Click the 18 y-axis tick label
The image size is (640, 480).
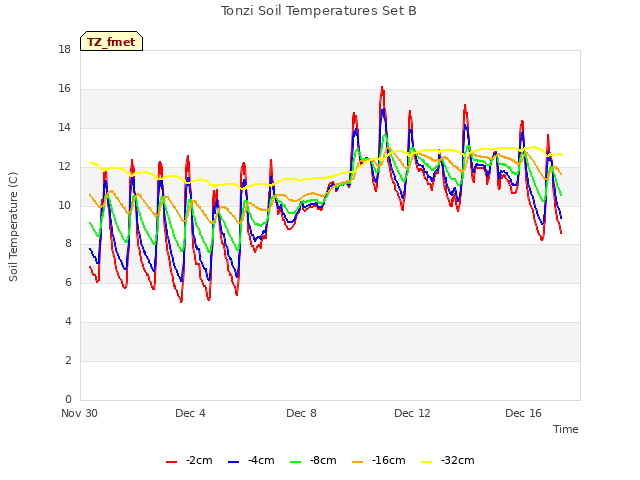[x=64, y=49]
